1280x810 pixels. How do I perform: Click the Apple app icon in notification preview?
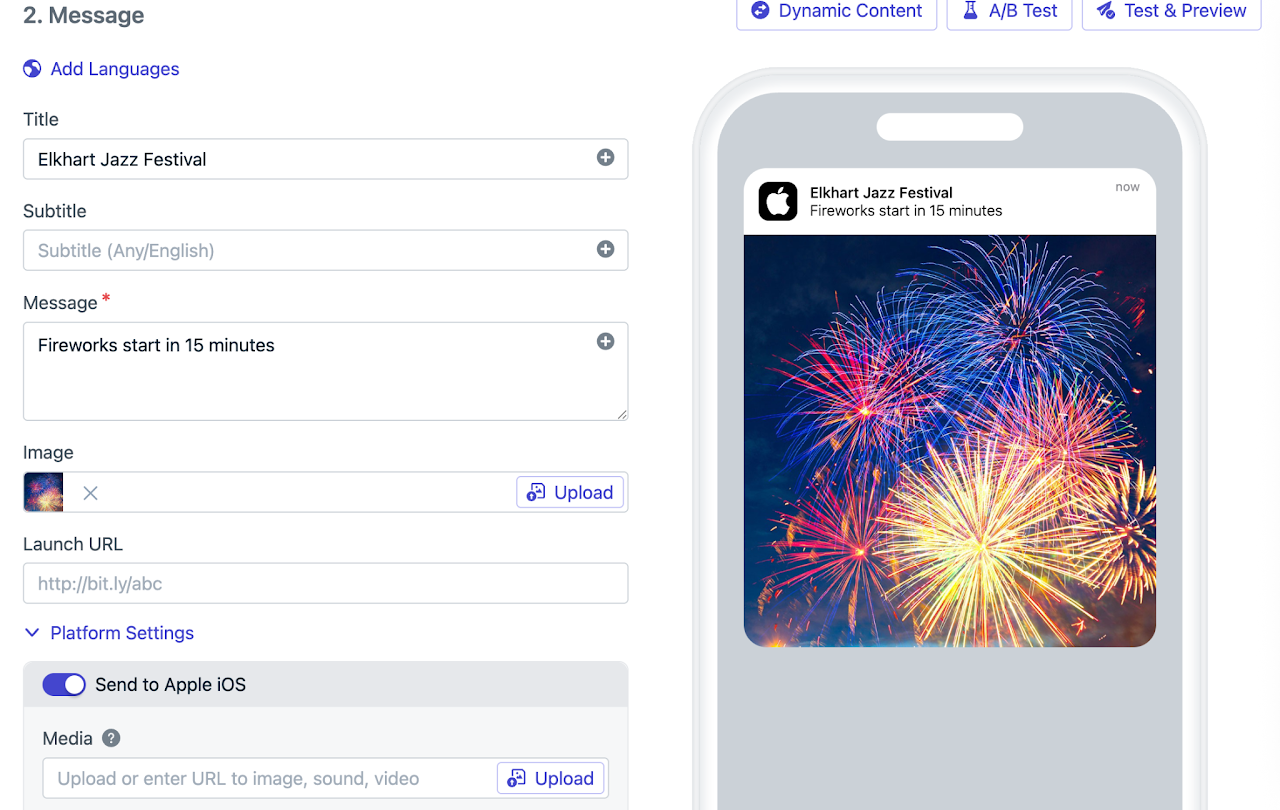[x=778, y=202]
